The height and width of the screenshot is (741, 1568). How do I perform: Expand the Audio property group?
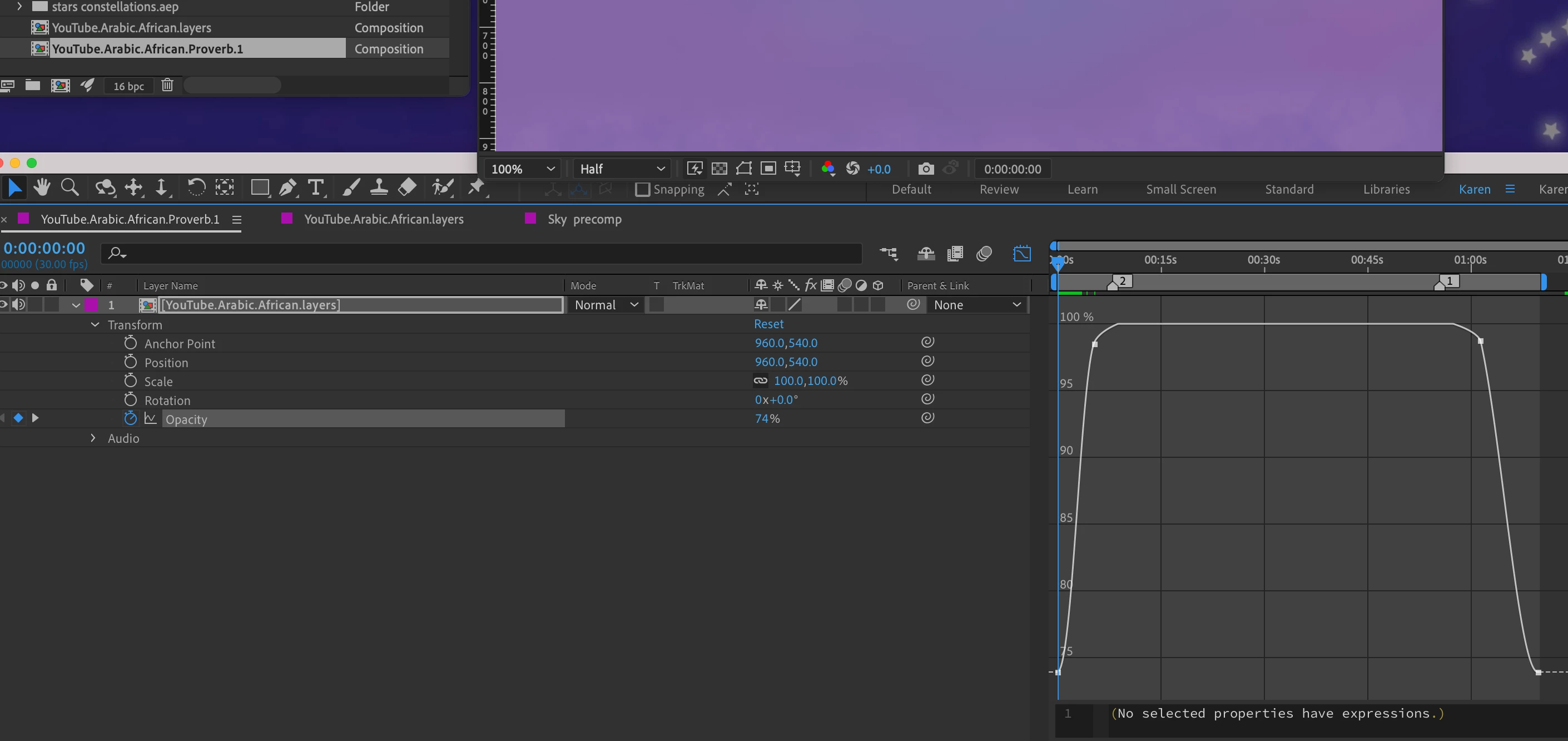click(93, 438)
